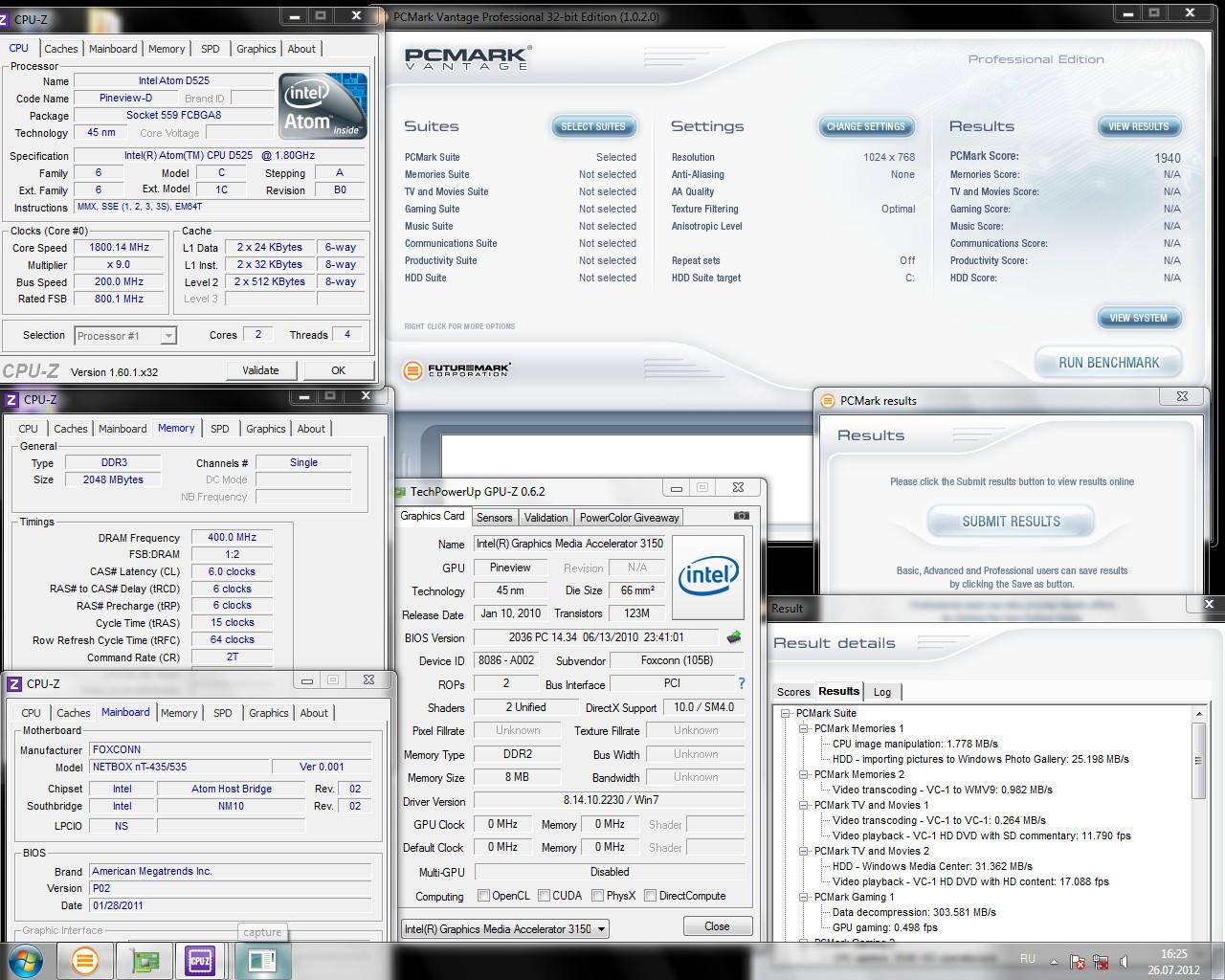Select the 'CPU image manipulation: 1.778 MB/s' row

915,744
